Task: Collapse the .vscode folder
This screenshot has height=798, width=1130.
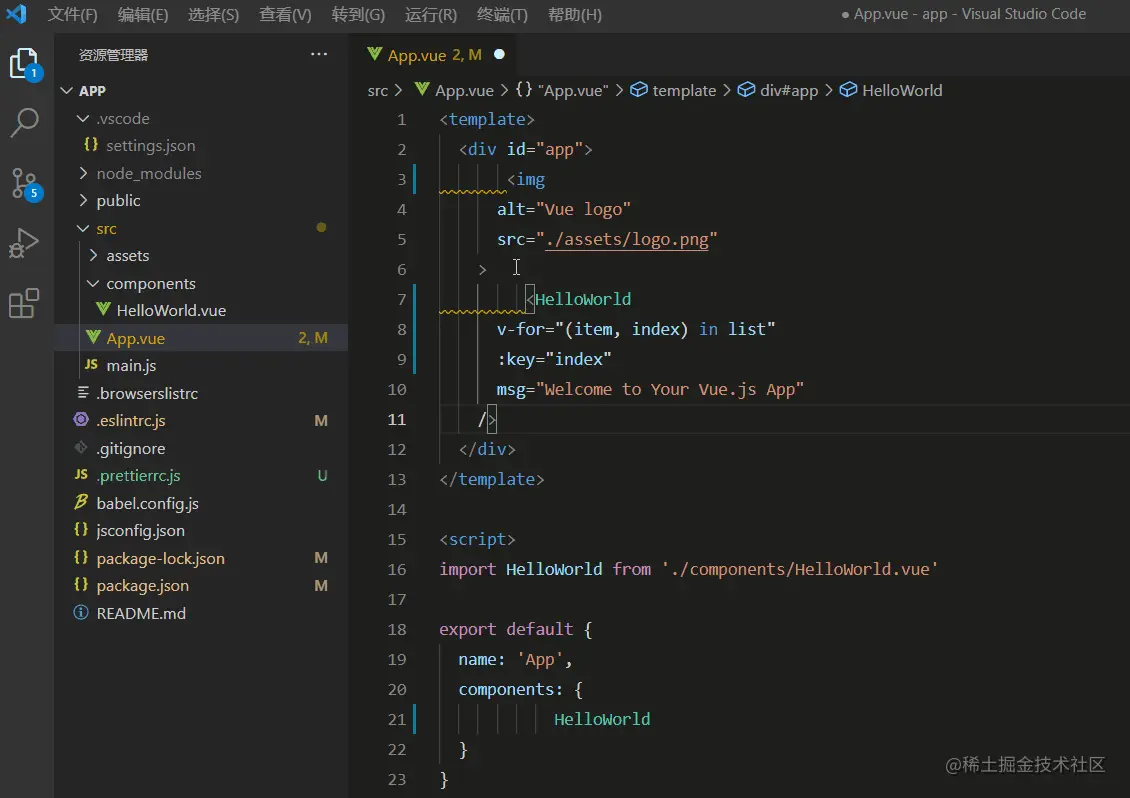Action: [x=84, y=118]
